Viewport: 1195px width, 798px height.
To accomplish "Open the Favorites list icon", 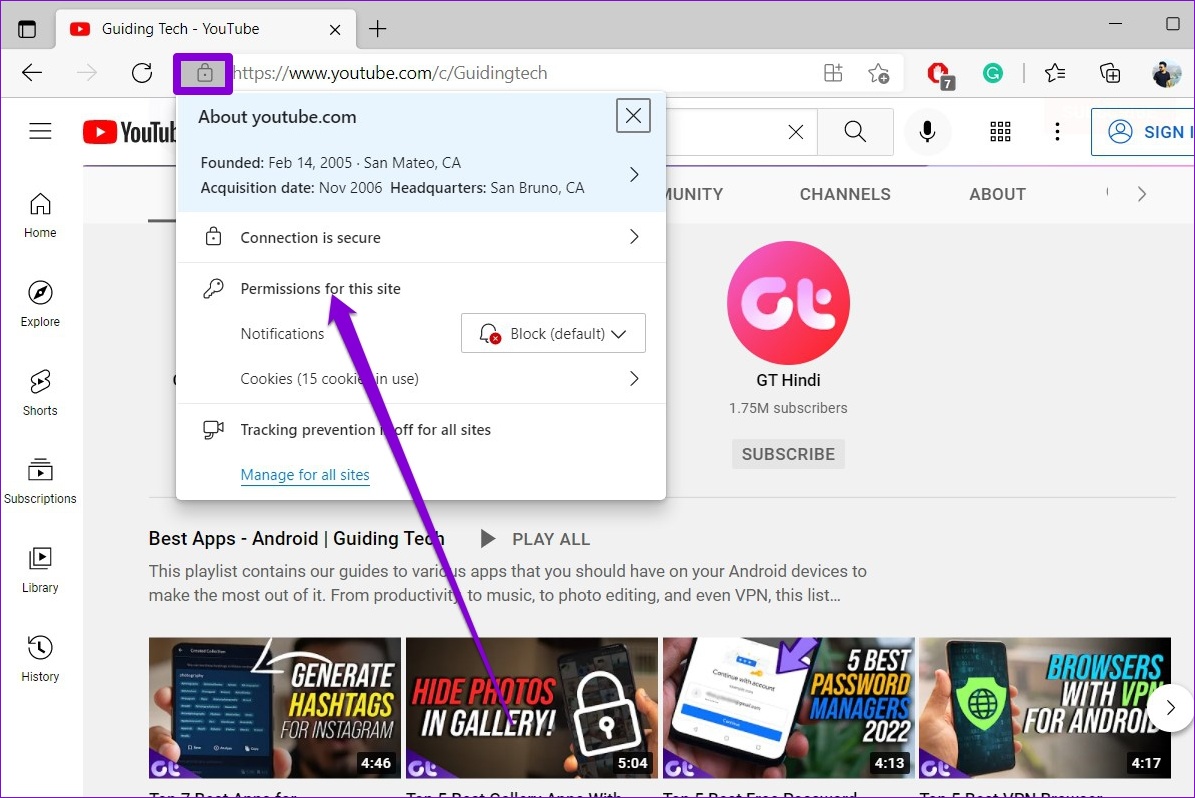I will point(1055,73).
